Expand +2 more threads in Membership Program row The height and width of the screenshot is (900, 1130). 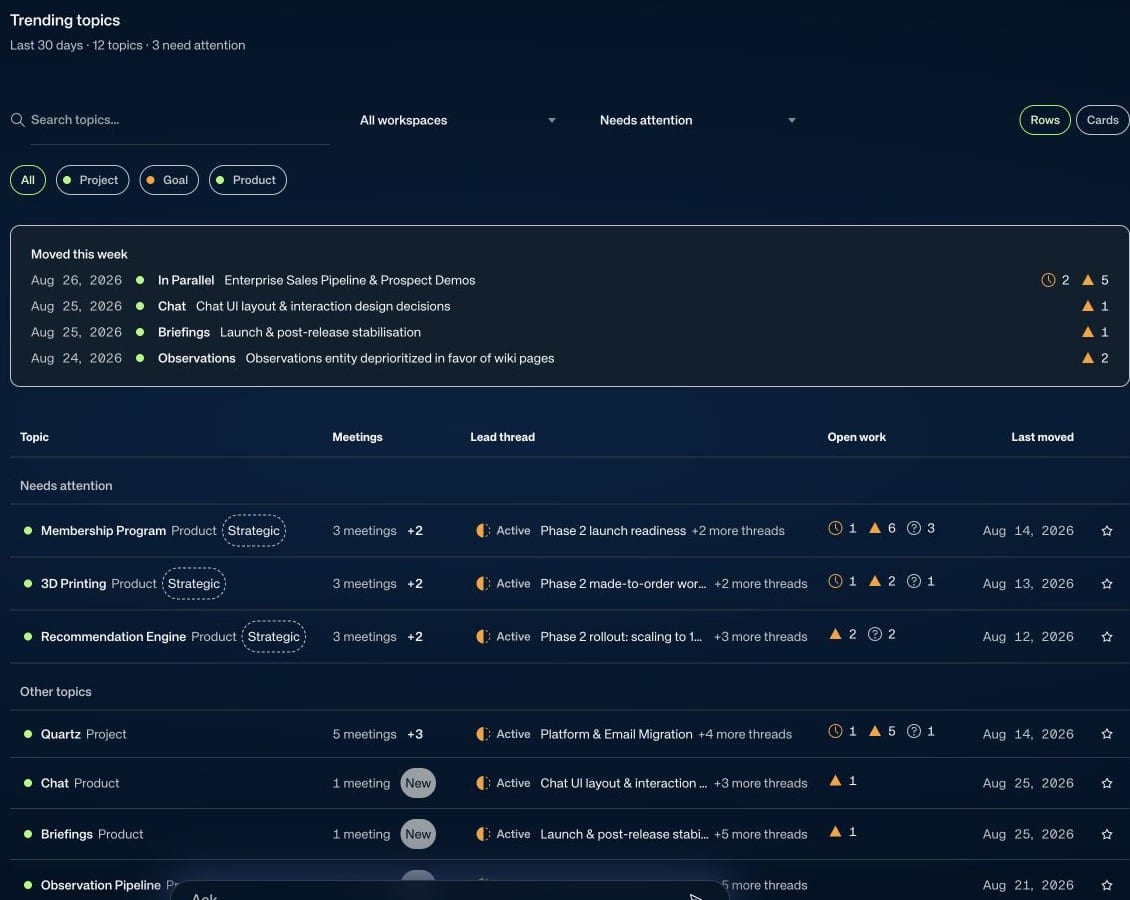738,531
